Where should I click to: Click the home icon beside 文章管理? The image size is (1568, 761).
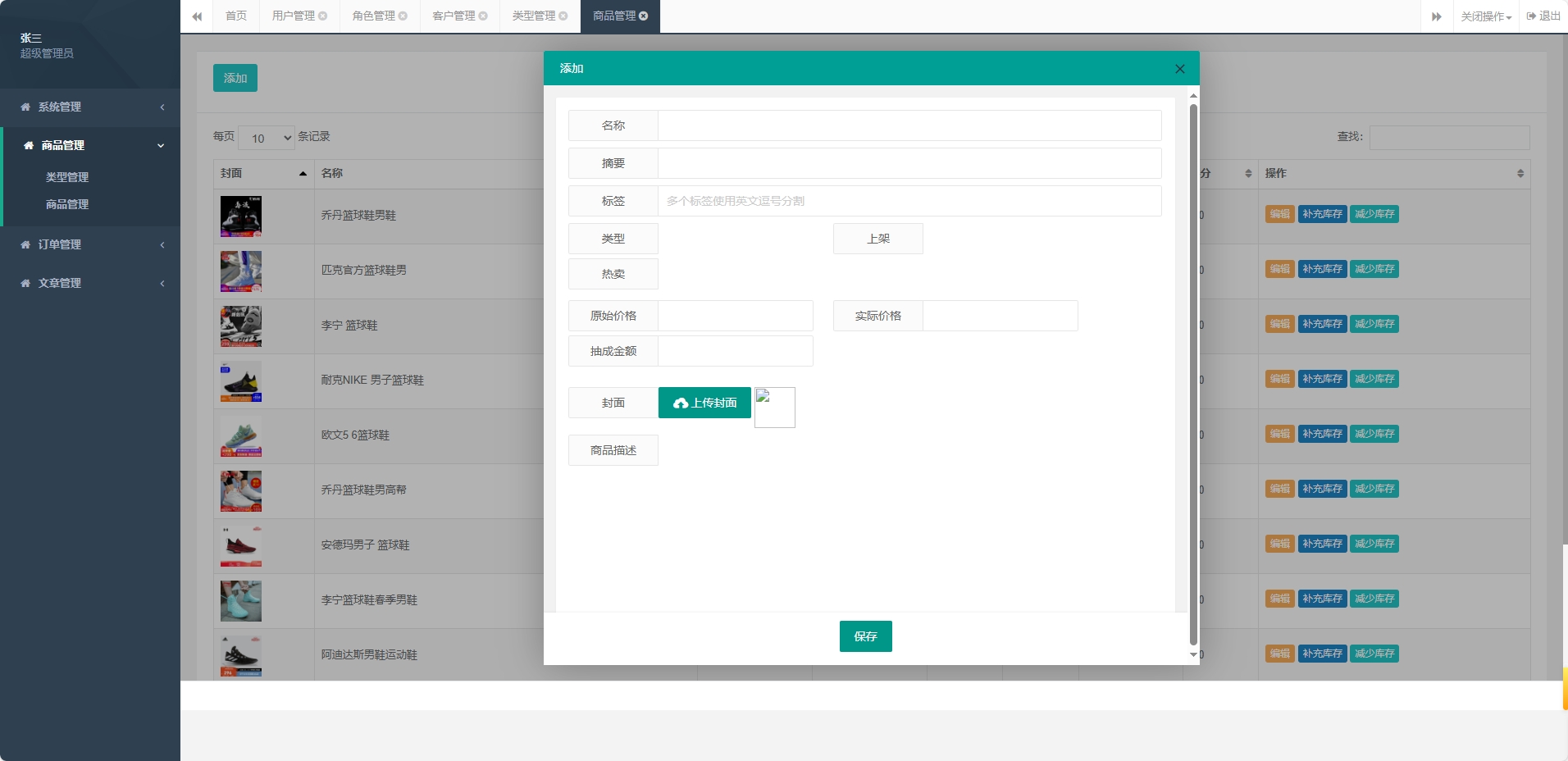[x=25, y=284]
